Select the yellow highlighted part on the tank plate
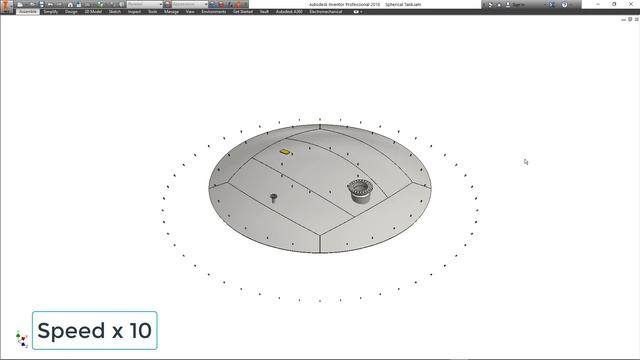Image resolution: width=640 pixels, height=360 pixels. (x=285, y=152)
